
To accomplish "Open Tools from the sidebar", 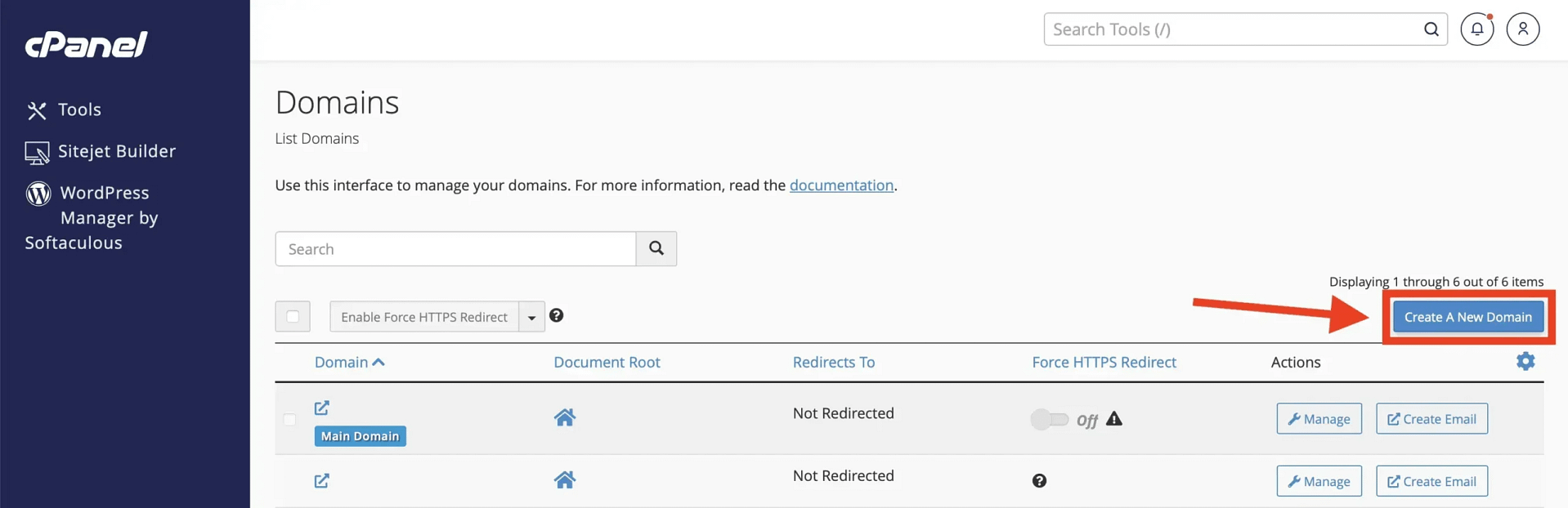I will 64,109.
